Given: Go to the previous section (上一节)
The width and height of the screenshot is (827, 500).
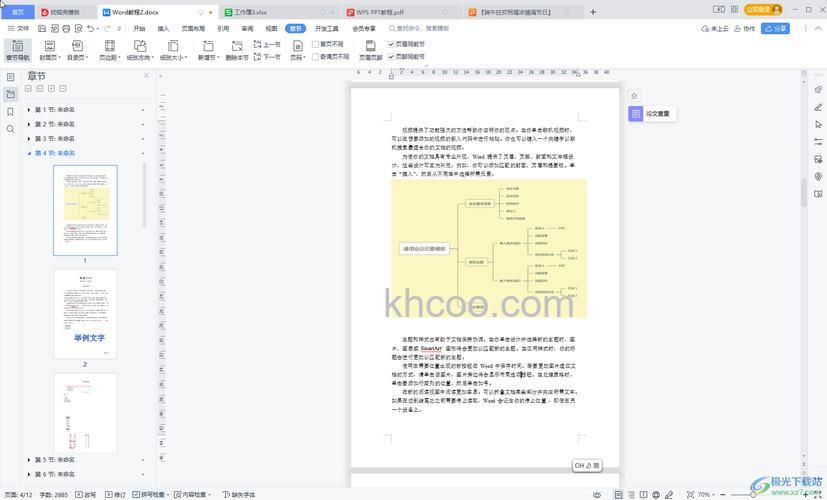Looking at the screenshot, I should pos(267,44).
